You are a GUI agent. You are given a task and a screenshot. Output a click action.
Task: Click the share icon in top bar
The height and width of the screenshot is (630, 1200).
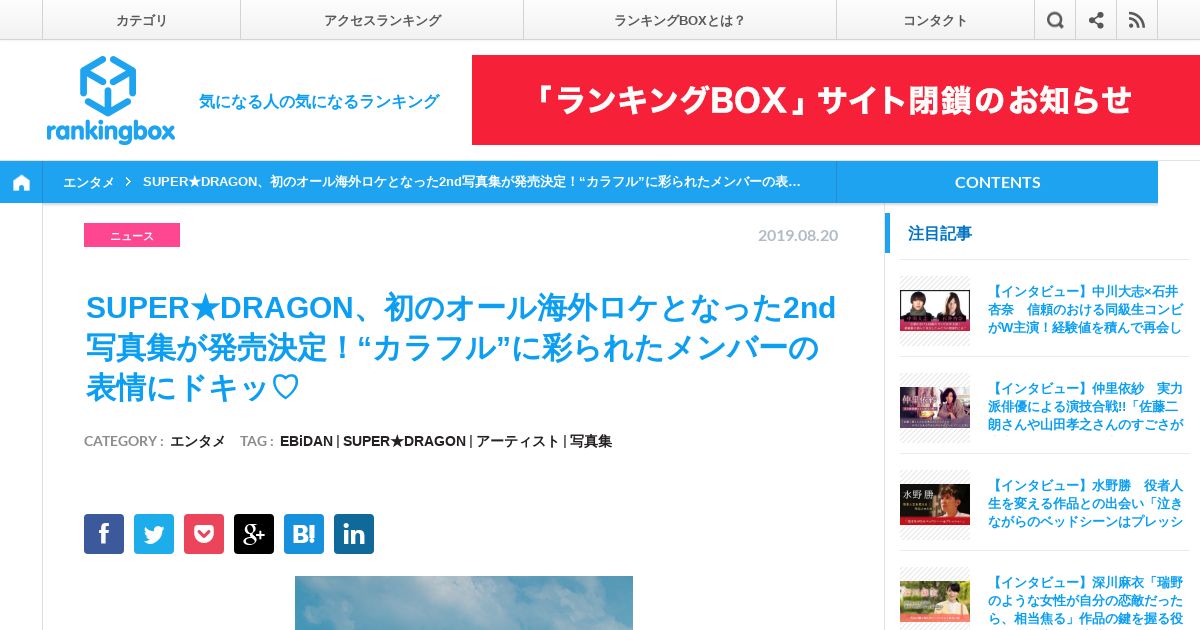(1096, 20)
